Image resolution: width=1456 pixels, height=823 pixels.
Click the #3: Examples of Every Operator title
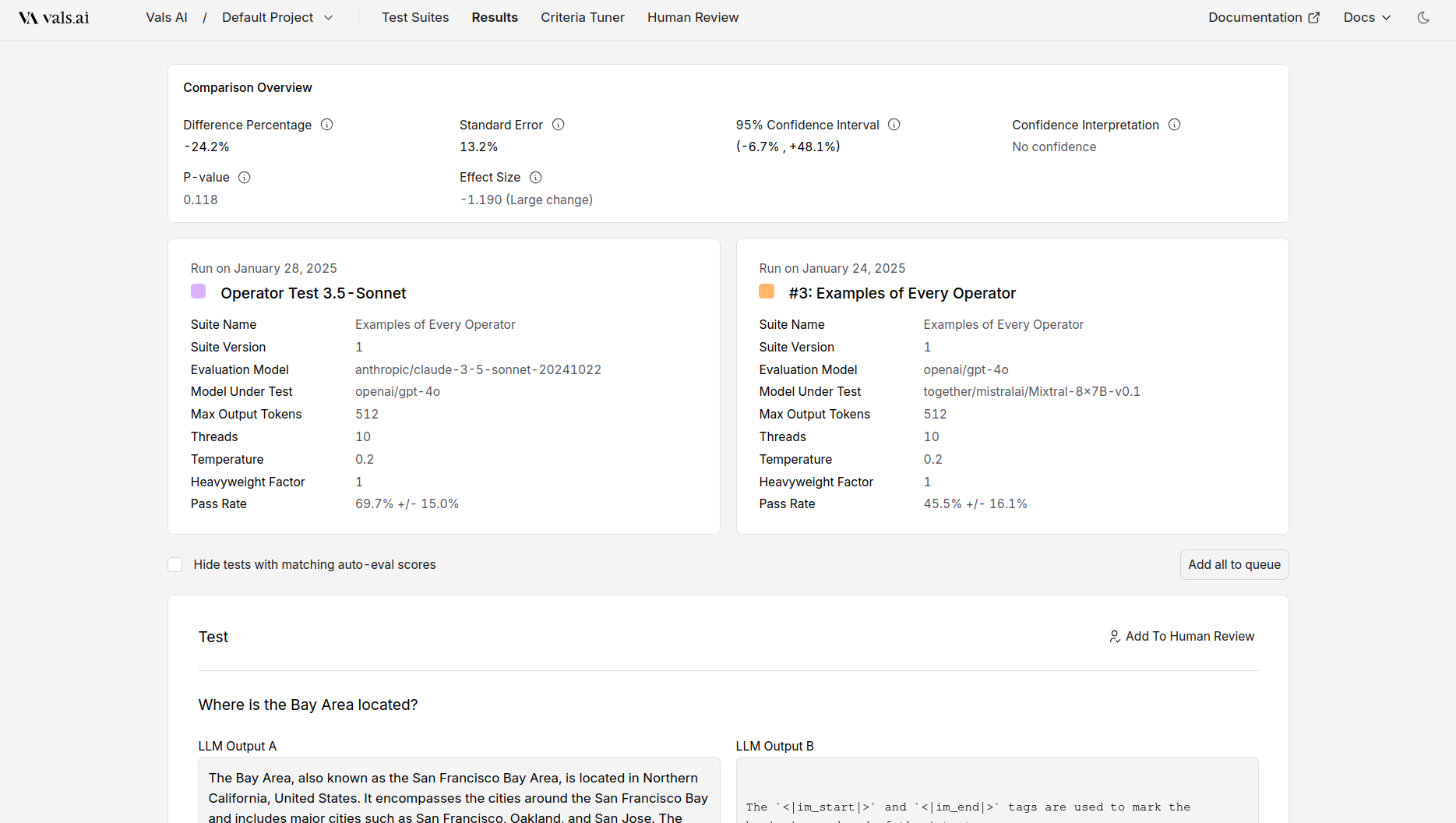tap(902, 293)
